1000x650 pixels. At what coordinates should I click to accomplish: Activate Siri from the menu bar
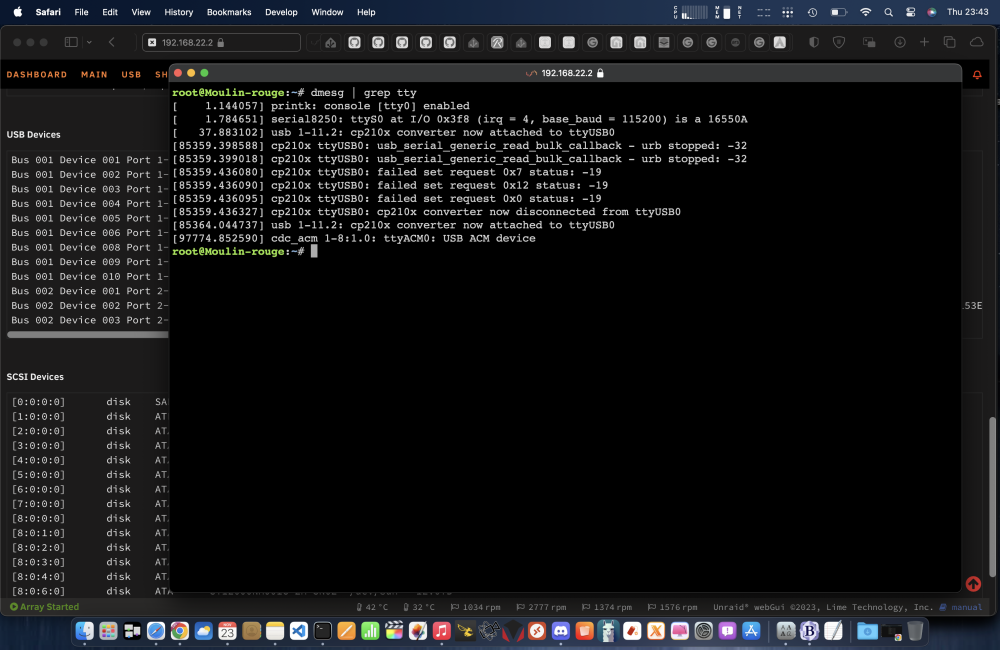[932, 12]
